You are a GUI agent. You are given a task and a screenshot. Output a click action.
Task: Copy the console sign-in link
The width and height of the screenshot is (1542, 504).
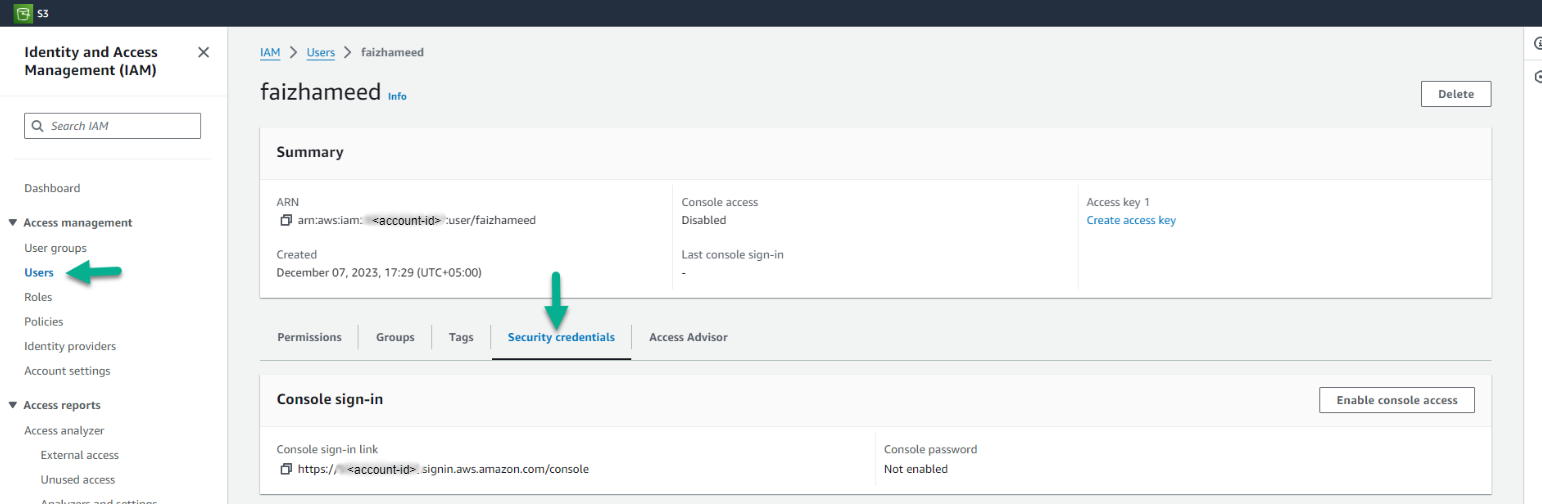tap(286, 469)
